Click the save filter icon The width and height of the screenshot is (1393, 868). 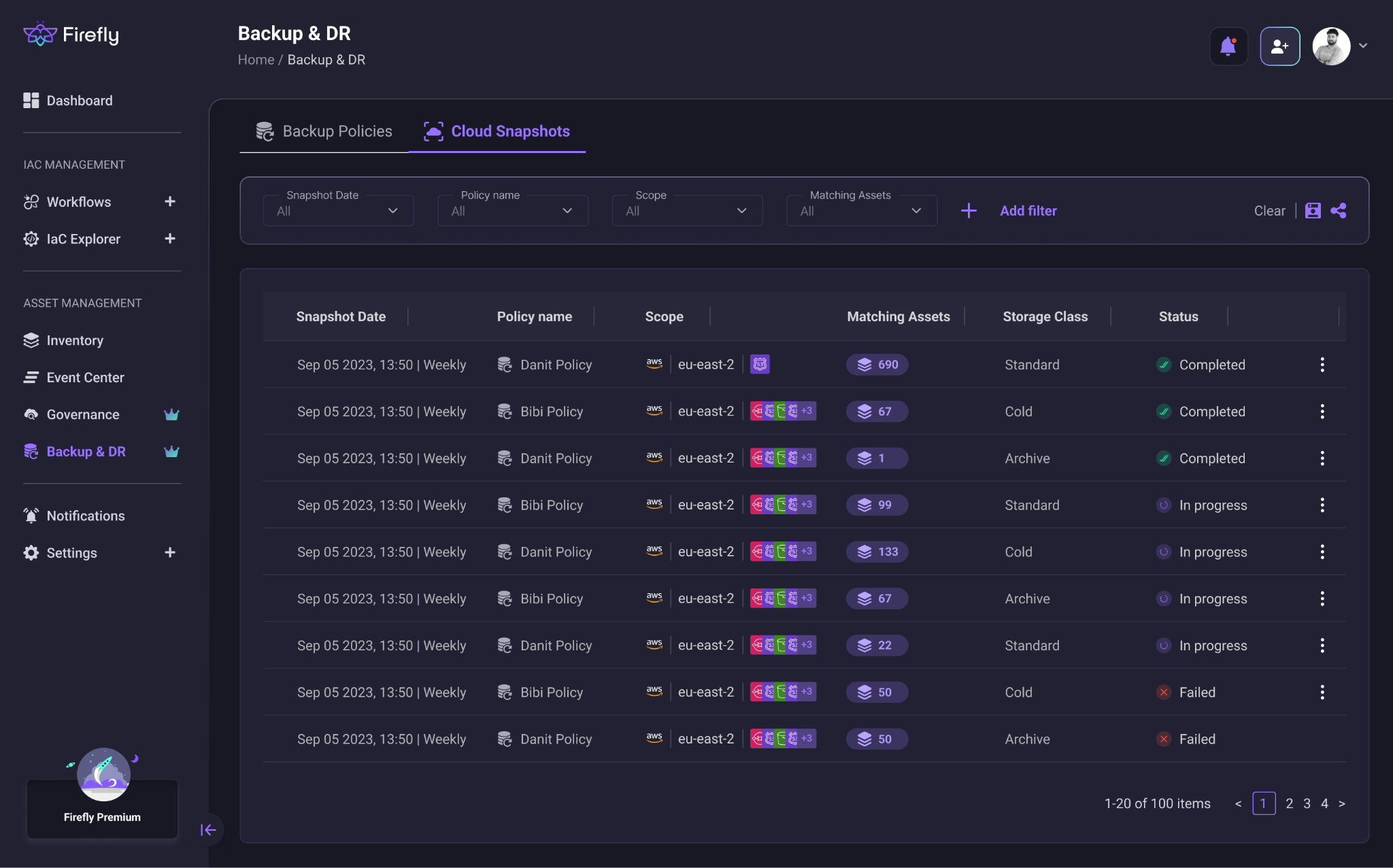coord(1313,211)
